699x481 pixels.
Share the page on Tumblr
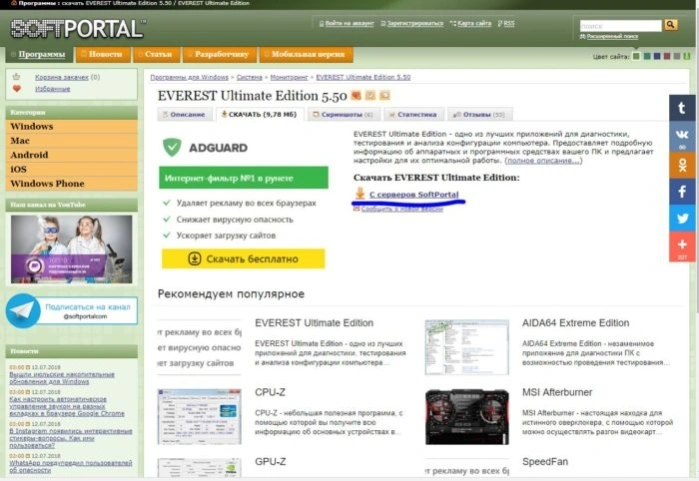682,108
